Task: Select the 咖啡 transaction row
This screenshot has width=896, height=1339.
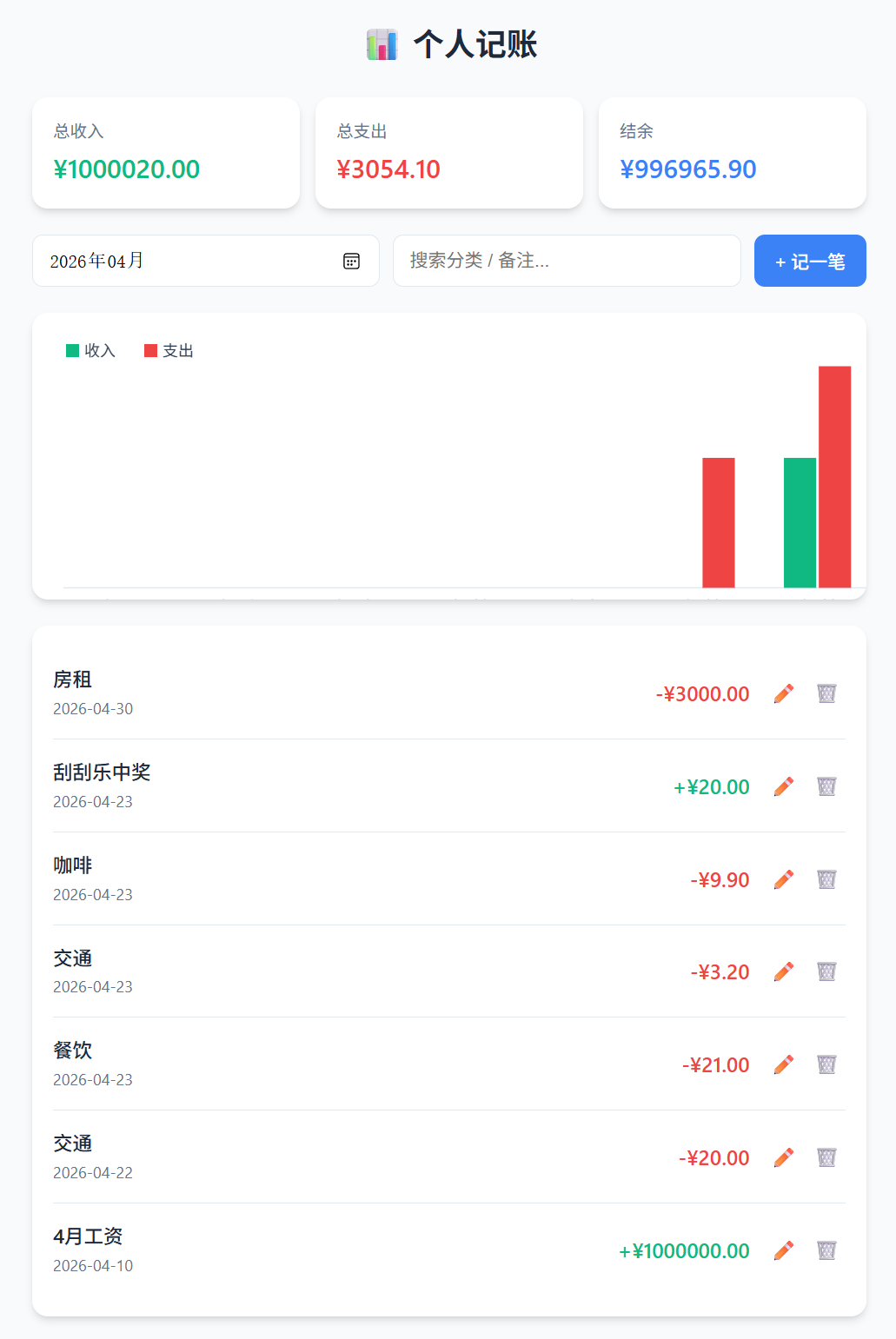Action: point(348,878)
